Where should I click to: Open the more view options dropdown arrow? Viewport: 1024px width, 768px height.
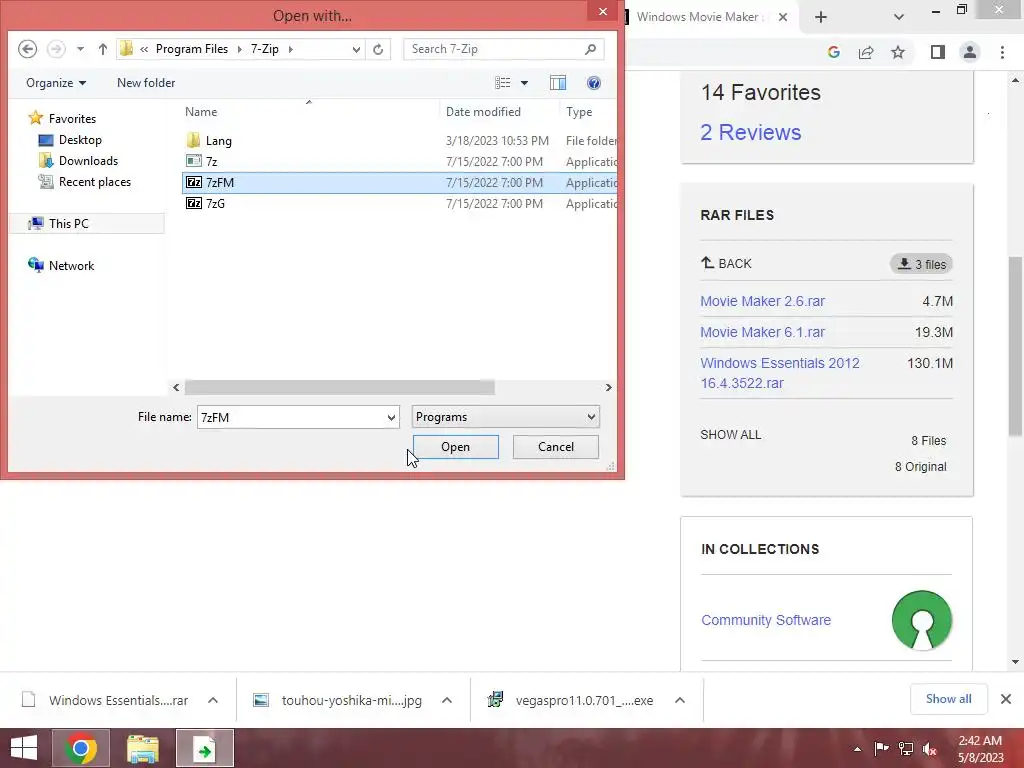[x=524, y=83]
